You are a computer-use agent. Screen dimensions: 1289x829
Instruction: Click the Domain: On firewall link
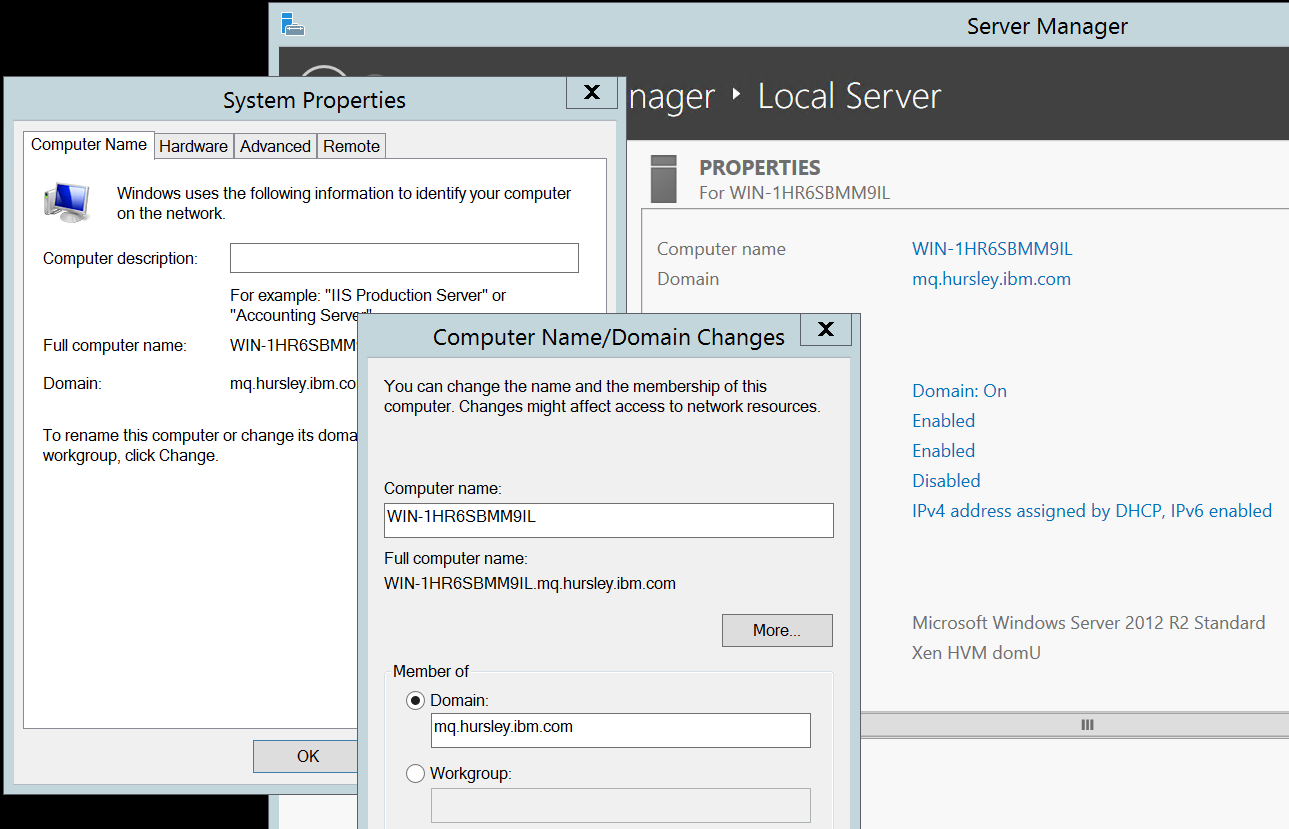tap(959, 391)
